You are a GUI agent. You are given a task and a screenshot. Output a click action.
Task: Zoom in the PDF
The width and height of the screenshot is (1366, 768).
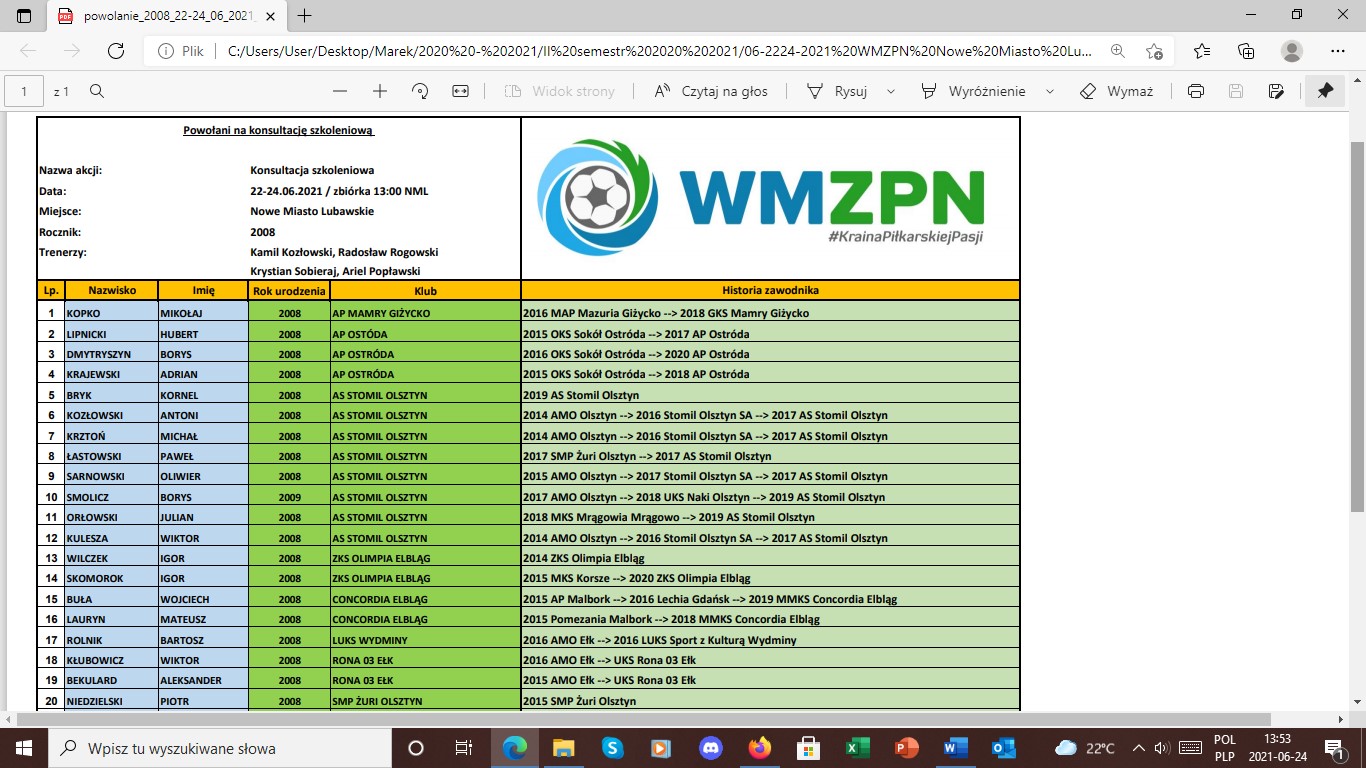click(380, 91)
